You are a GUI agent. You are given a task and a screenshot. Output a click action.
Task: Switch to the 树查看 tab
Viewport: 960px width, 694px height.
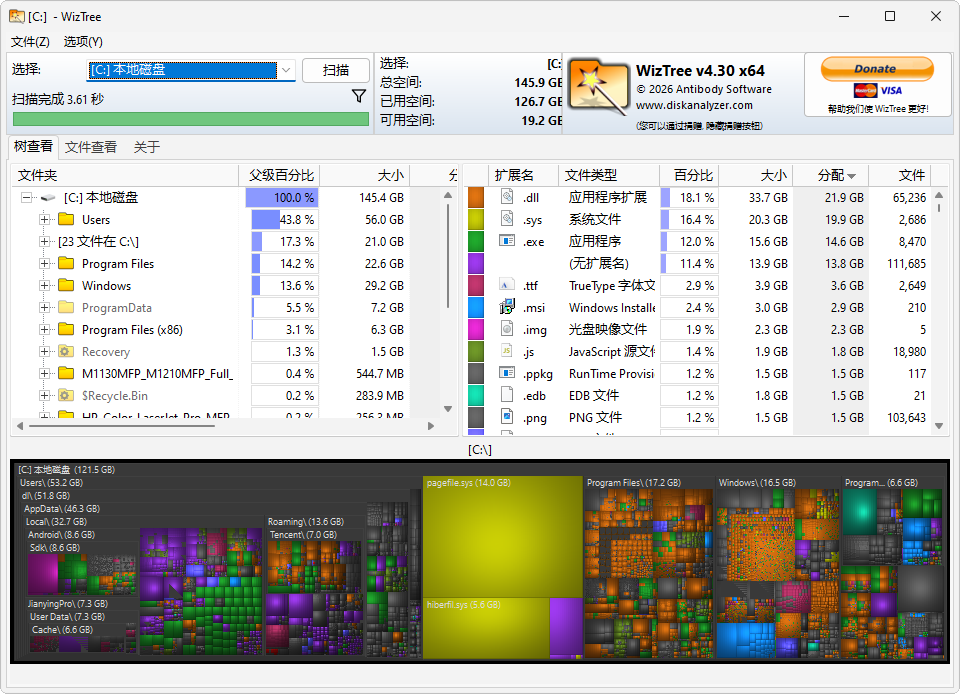click(x=33, y=147)
